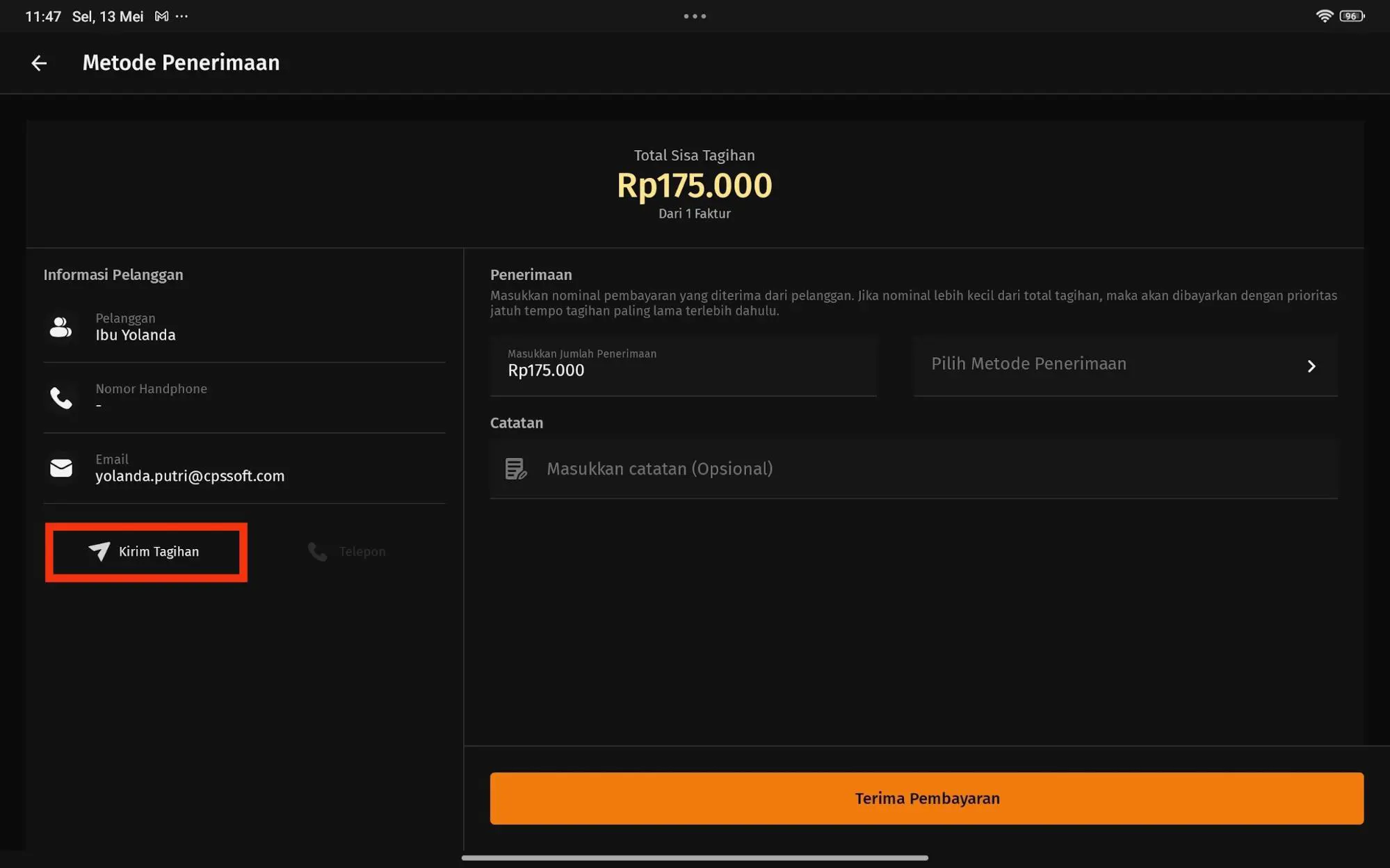Tap the Dari 1 Faktur label
The image size is (1390, 868).
694,214
